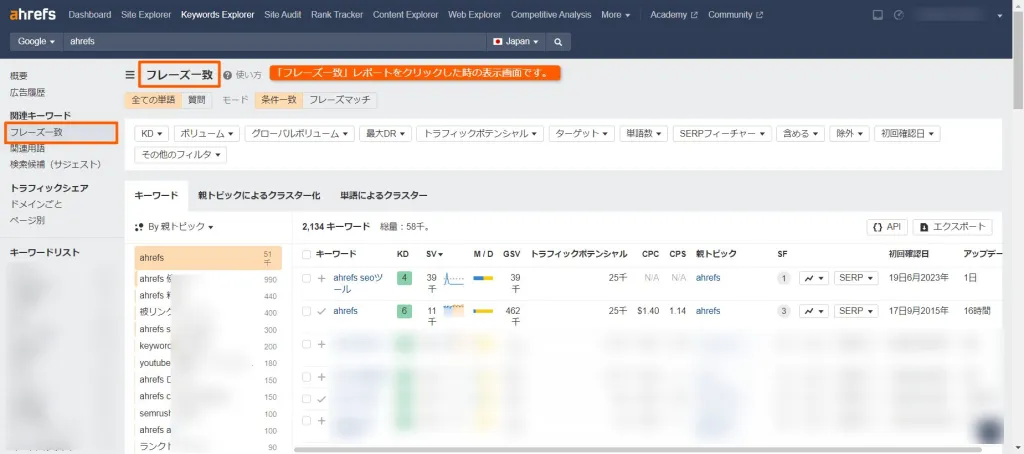The height and width of the screenshot is (454, 1024).
Task: Click the ahrefs logo
Action: (x=33, y=14)
